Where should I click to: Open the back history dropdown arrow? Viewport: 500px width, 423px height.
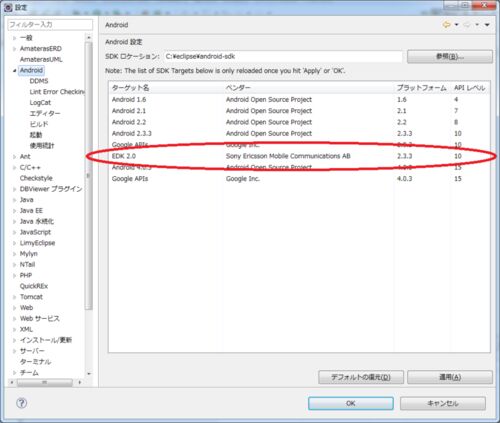[x=457, y=25]
